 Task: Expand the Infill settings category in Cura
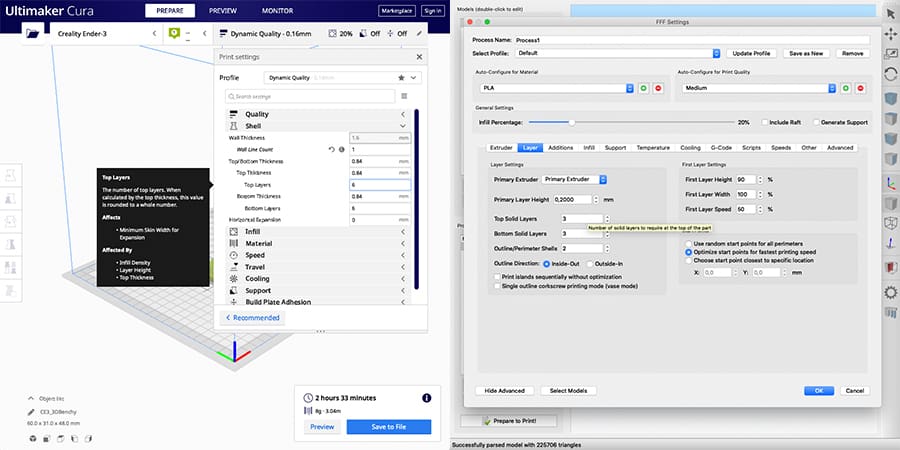click(x=319, y=232)
